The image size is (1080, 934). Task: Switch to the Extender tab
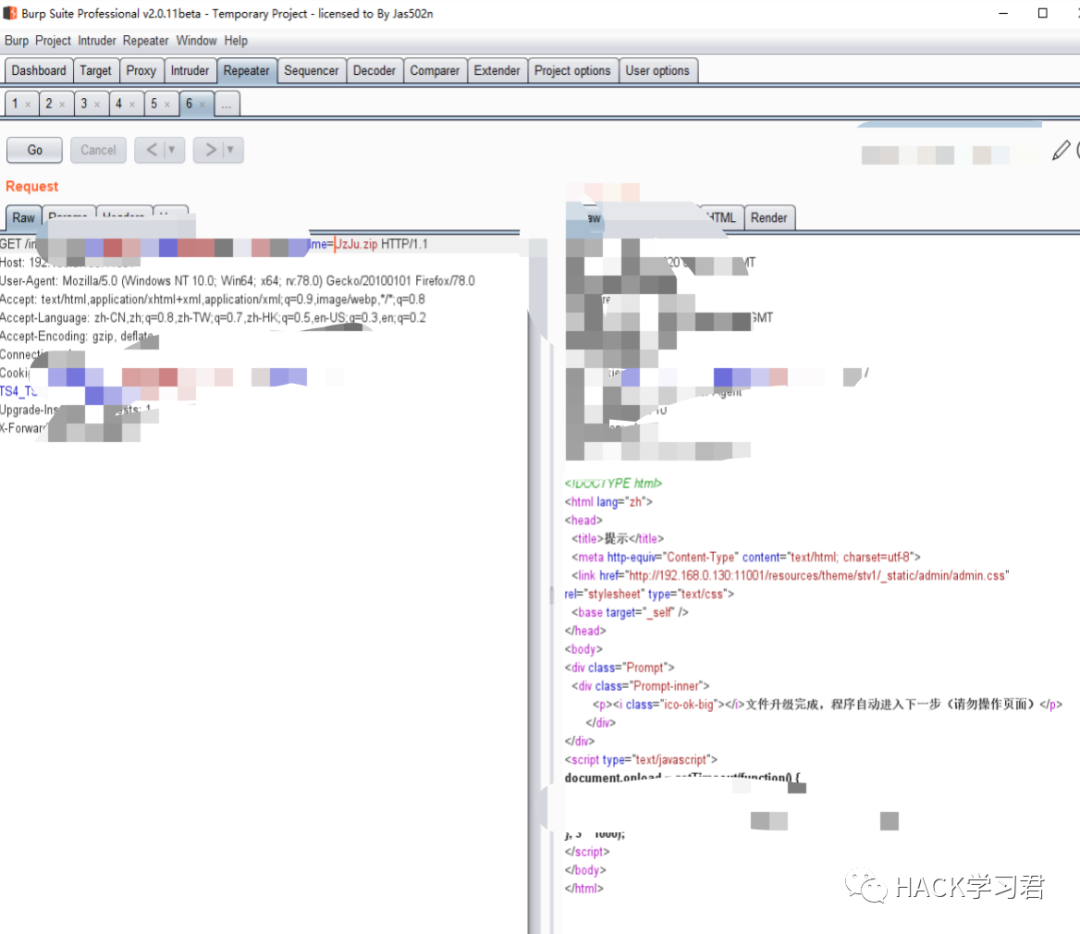(497, 70)
